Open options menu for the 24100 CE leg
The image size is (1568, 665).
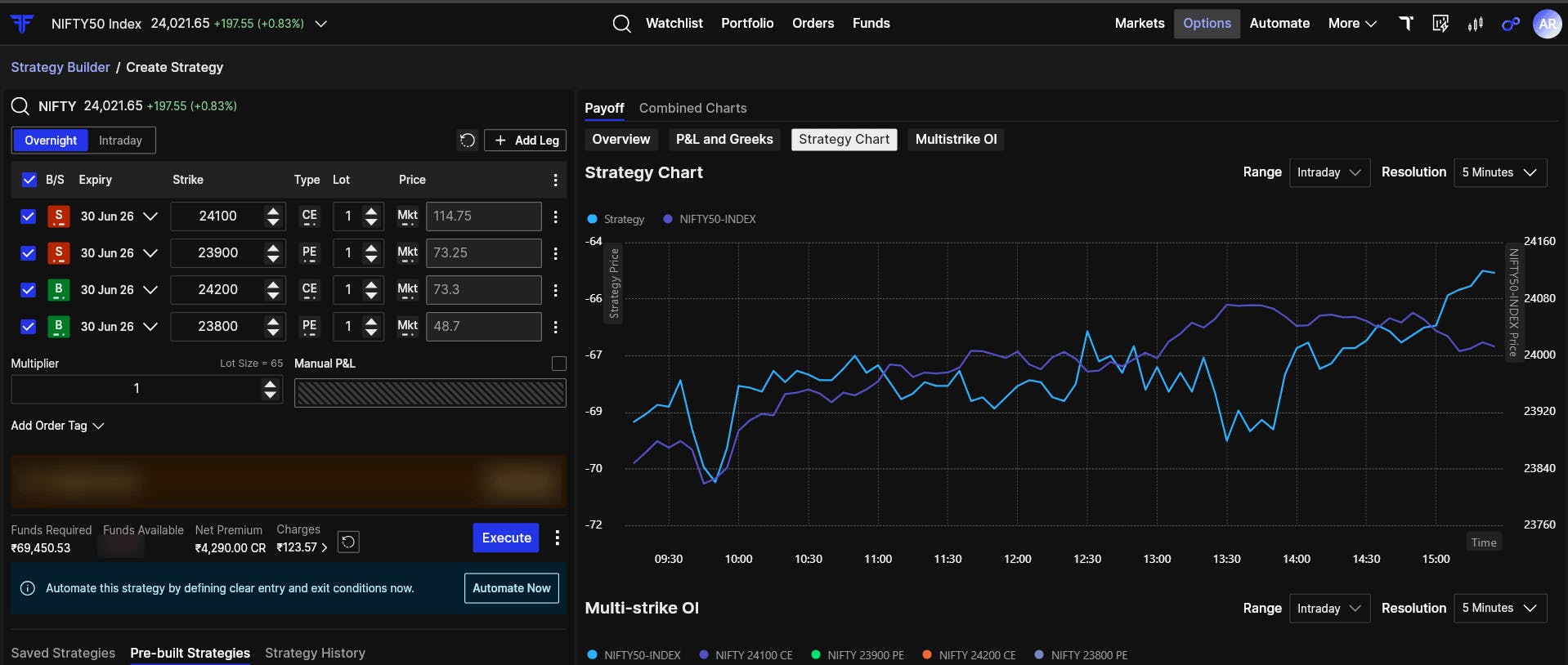pos(556,216)
